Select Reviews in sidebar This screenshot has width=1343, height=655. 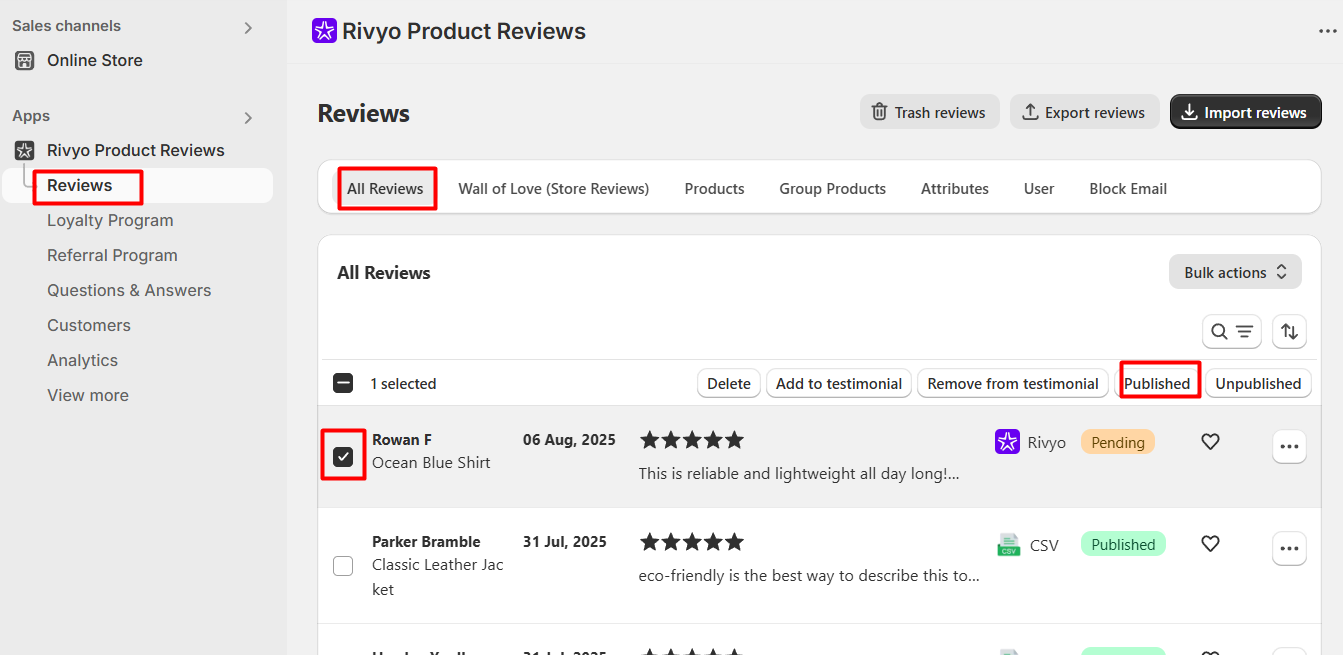[x=80, y=185]
